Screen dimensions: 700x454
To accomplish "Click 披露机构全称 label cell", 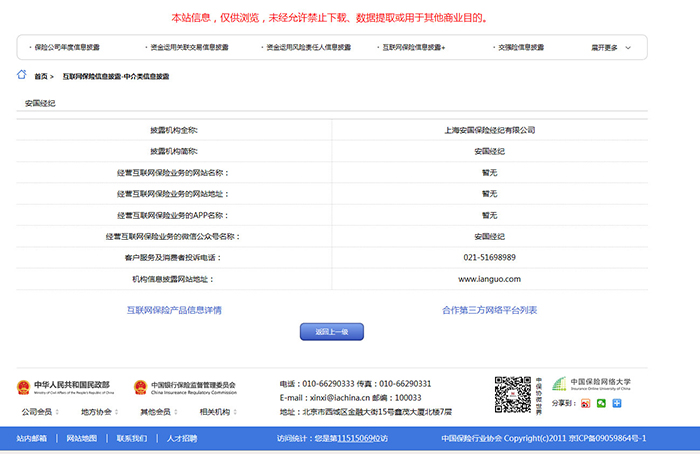I will pyautogui.click(x=174, y=130).
